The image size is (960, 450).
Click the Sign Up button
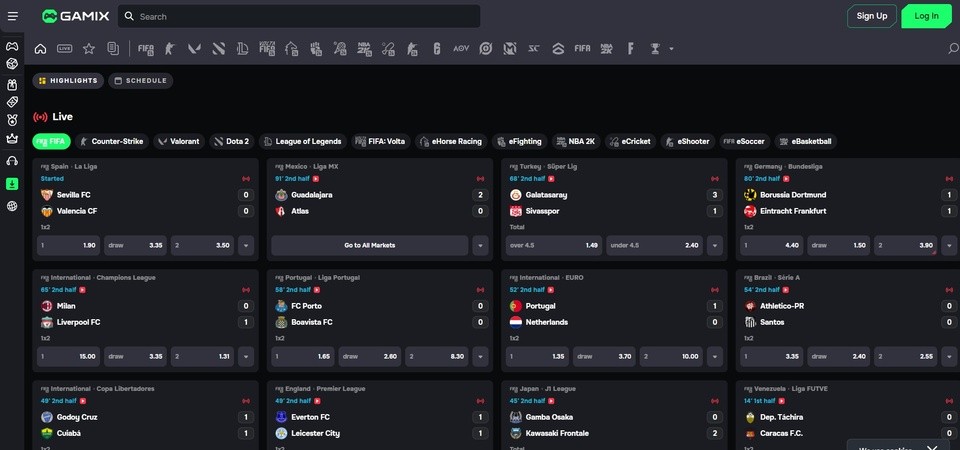[x=872, y=17]
